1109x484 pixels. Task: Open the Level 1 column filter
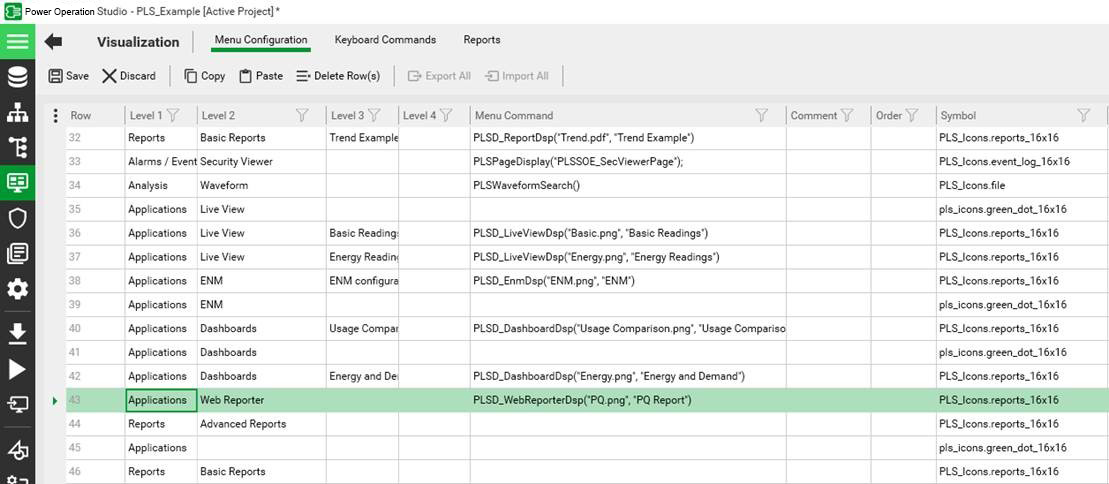172,115
